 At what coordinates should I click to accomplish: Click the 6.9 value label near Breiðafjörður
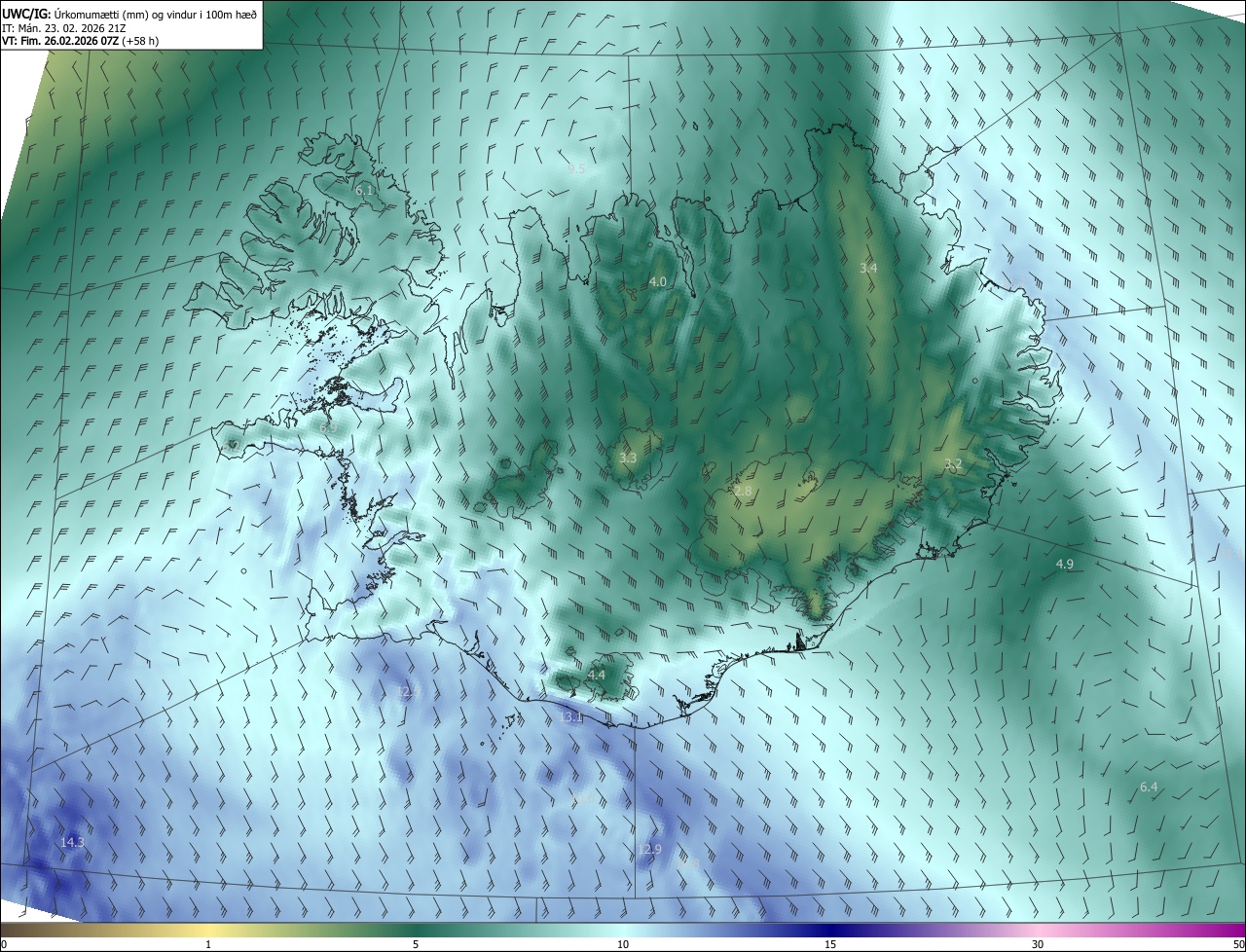click(328, 427)
